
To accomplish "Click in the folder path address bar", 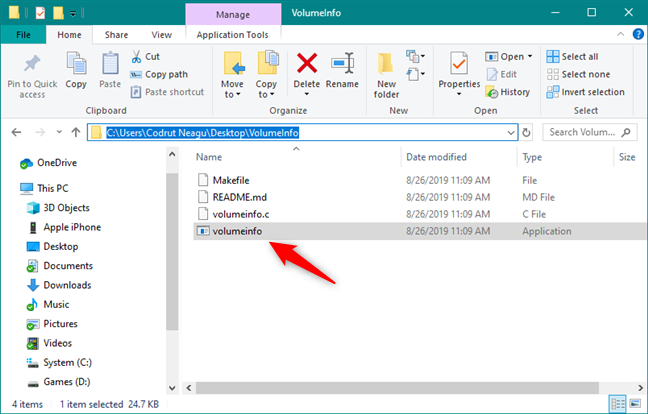I will (302, 133).
